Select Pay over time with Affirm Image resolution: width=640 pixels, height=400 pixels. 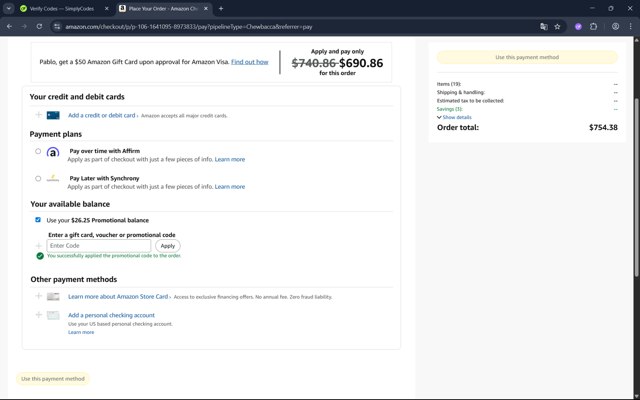pyautogui.click(x=38, y=151)
